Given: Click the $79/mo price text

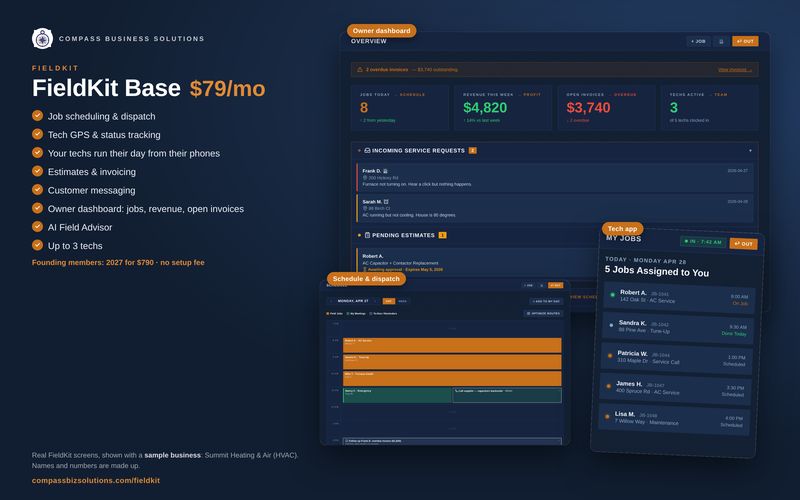Looking at the screenshot, I should (x=228, y=88).
